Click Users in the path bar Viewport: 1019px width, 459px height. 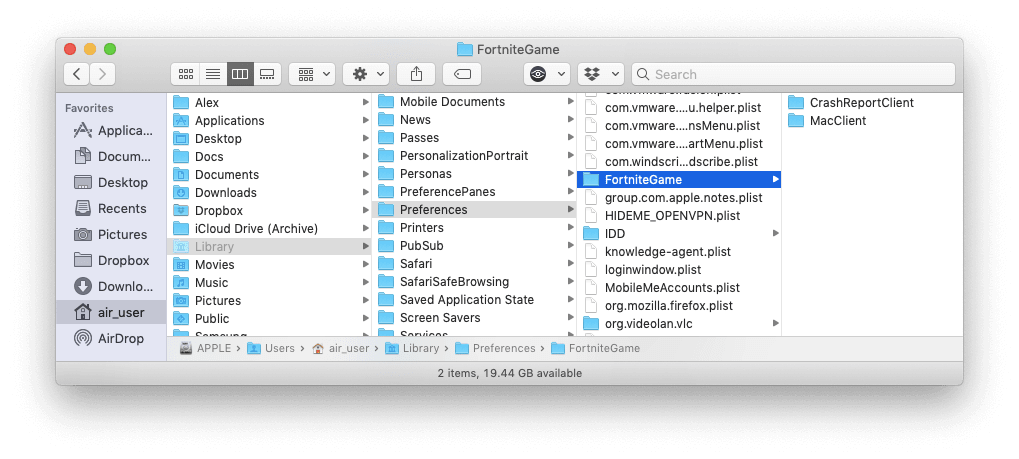click(x=271, y=348)
